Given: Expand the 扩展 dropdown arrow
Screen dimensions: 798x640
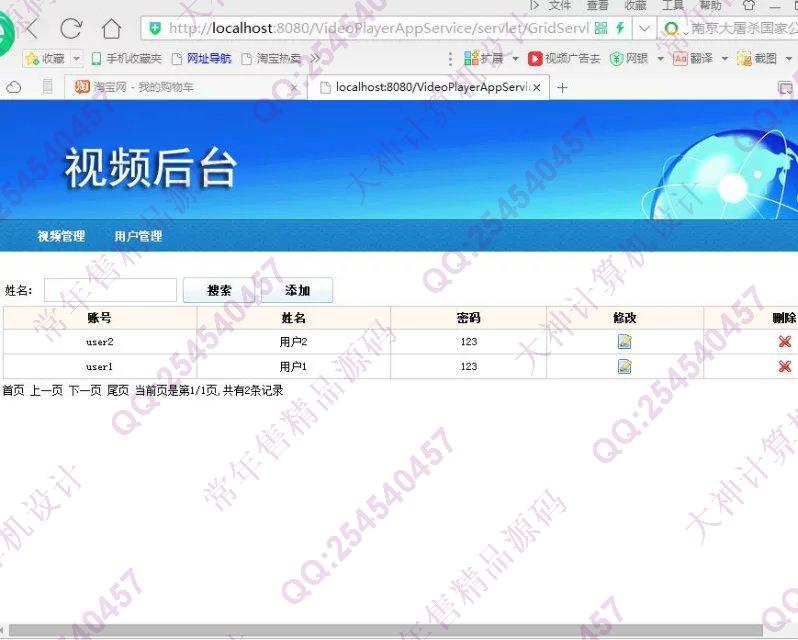Looking at the screenshot, I should [515, 59].
